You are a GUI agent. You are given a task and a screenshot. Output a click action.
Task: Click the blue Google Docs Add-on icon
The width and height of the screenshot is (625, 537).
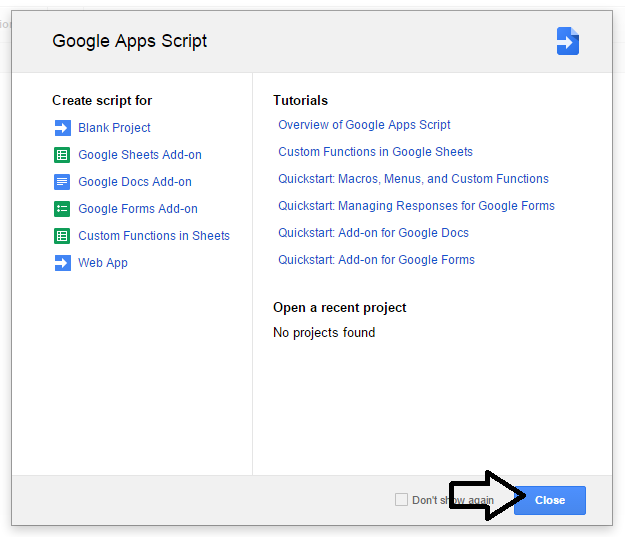[62, 182]
